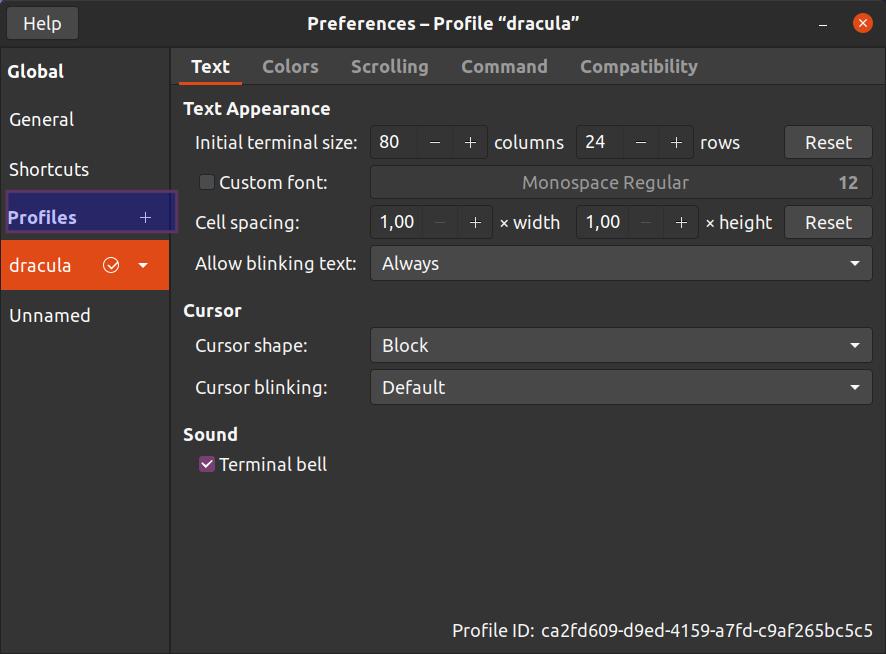
Task: Open the Cursor blinking dropdown
Action: [621, 387]
